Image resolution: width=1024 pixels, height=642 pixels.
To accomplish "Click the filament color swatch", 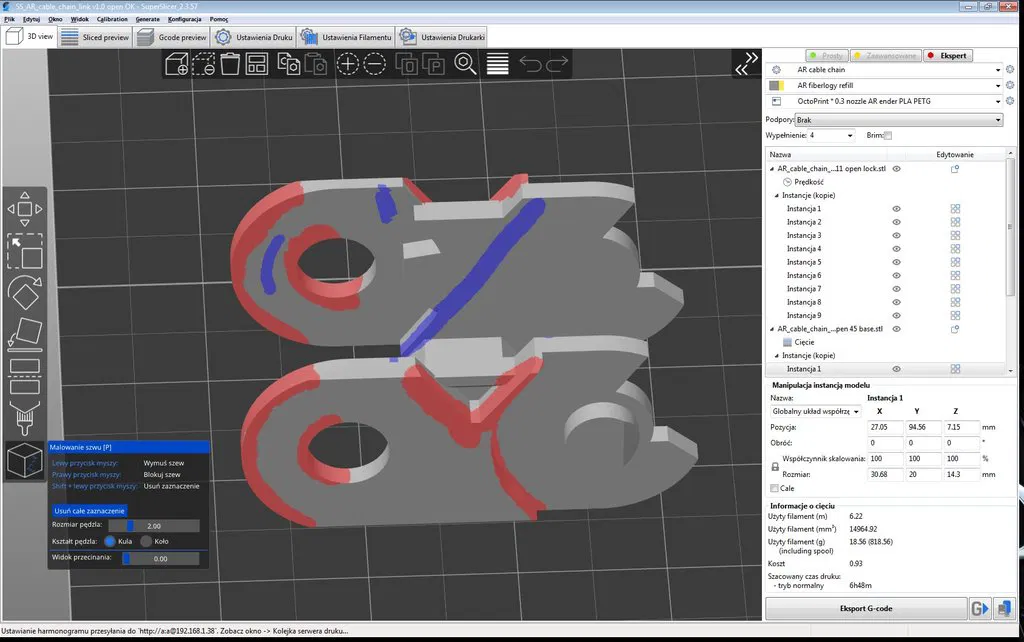I will coord(776,86).
